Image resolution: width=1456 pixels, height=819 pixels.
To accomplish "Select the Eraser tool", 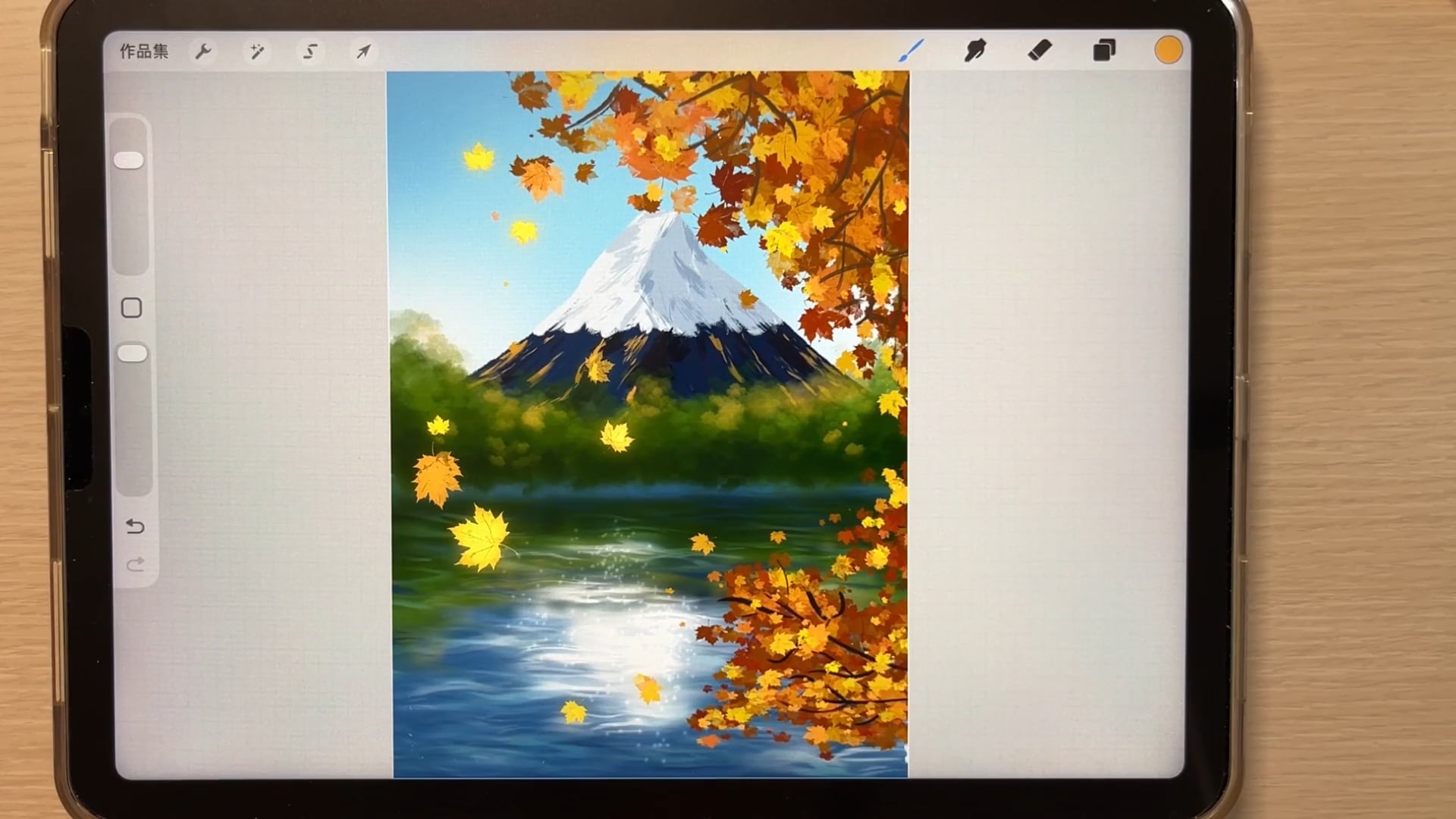I will point(1040,51).
